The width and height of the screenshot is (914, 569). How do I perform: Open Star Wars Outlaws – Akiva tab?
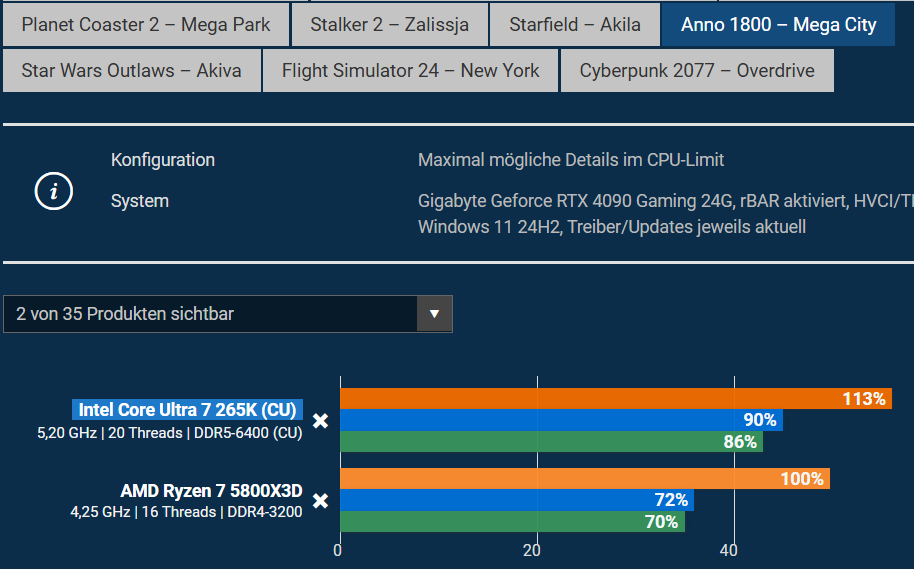pyautogui.click(x=132, y=71)
